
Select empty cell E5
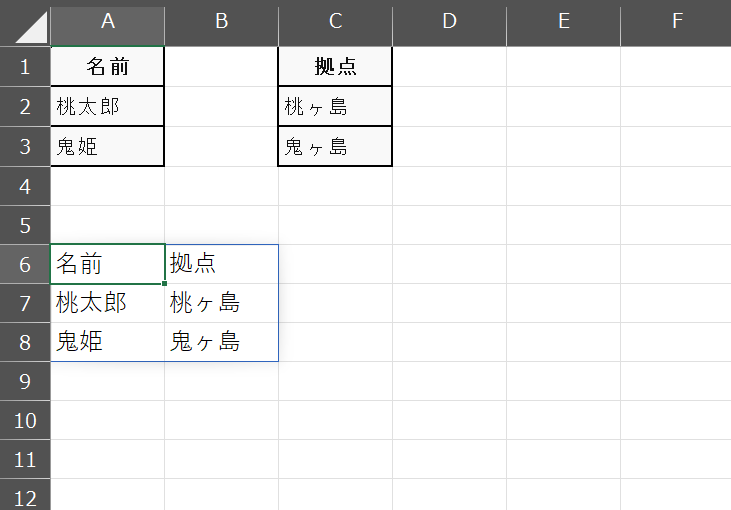[564, 225]
